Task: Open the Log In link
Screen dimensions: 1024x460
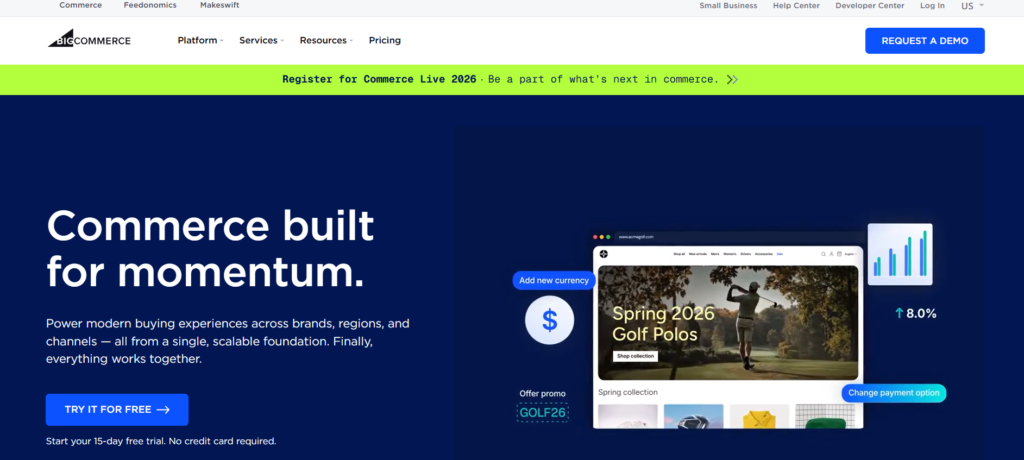Action: (x=932, y=6)
